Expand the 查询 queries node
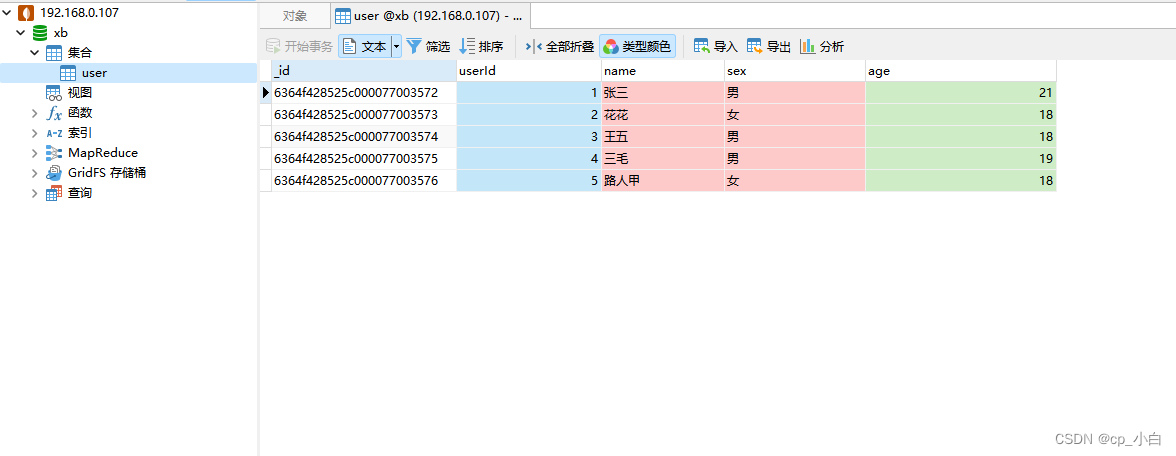 (34, 193)
